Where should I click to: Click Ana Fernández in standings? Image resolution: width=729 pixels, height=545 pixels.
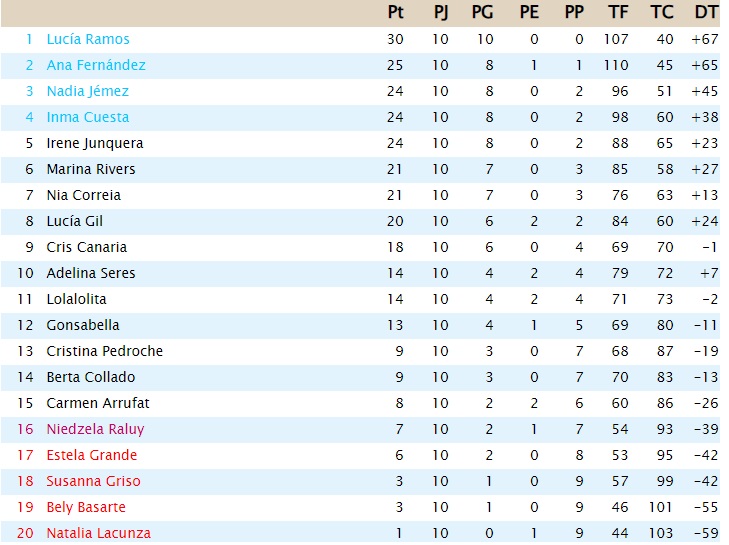point(96,65)
